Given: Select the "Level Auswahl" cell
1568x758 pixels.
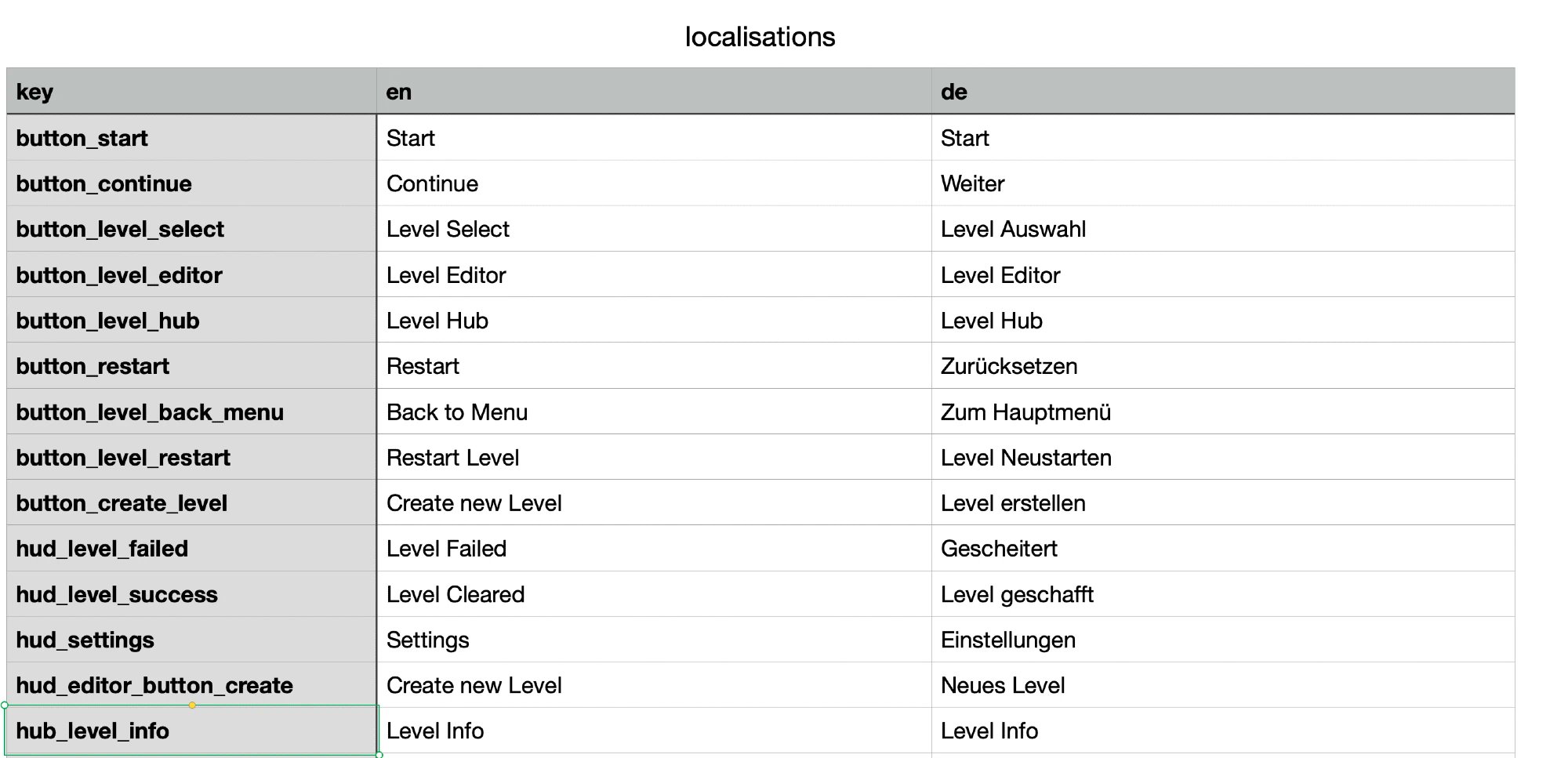Looking at the screenshot, I should (1222, 229).
